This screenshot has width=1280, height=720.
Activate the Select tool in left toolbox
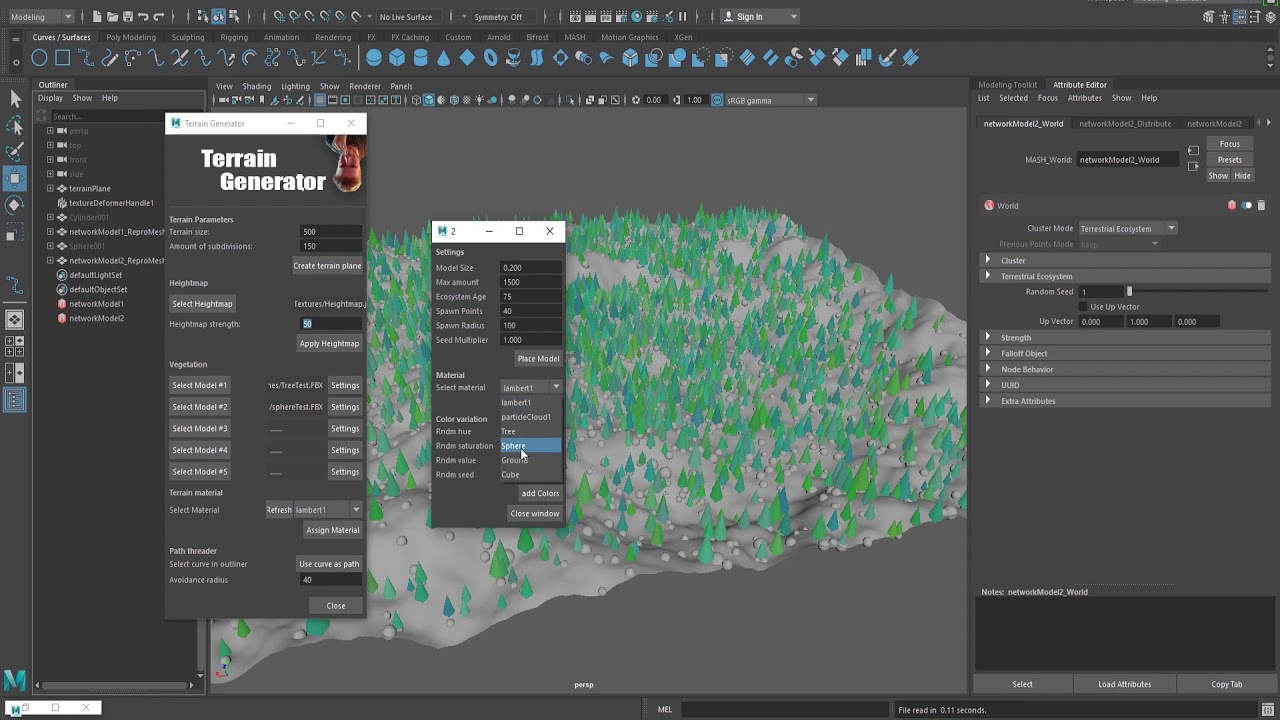click(x=15, y=98)
